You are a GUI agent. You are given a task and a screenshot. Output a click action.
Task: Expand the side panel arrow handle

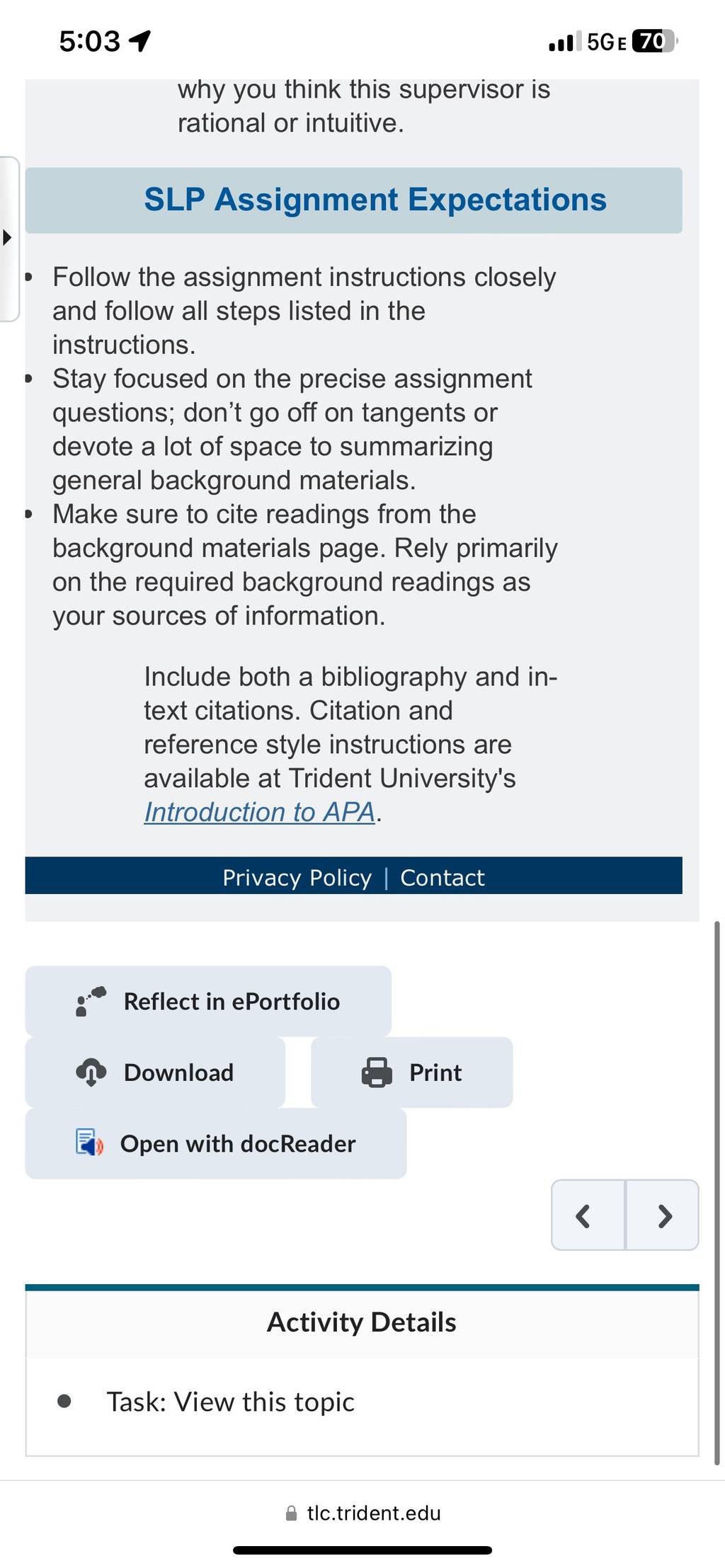point(8,237)
